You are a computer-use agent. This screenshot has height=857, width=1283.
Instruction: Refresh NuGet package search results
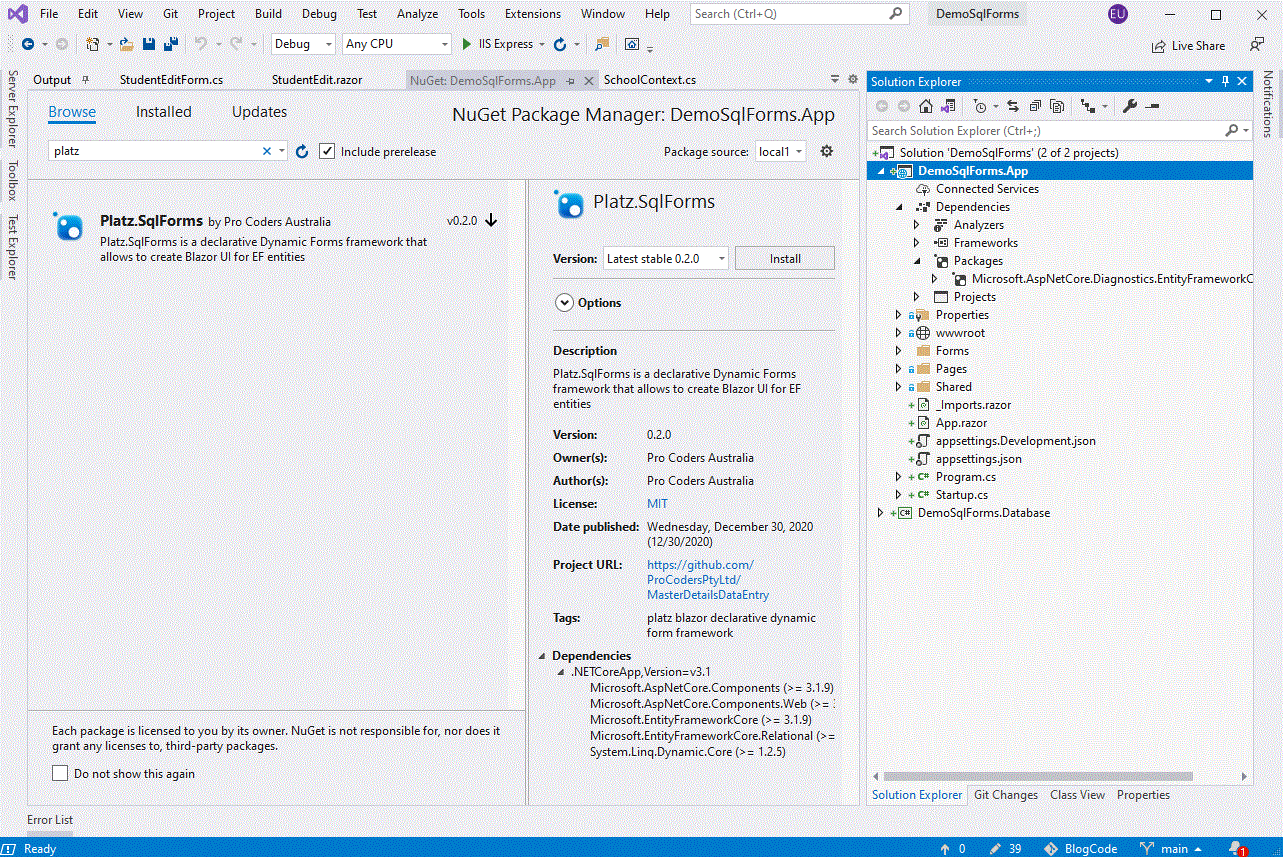tap(302, 151)
